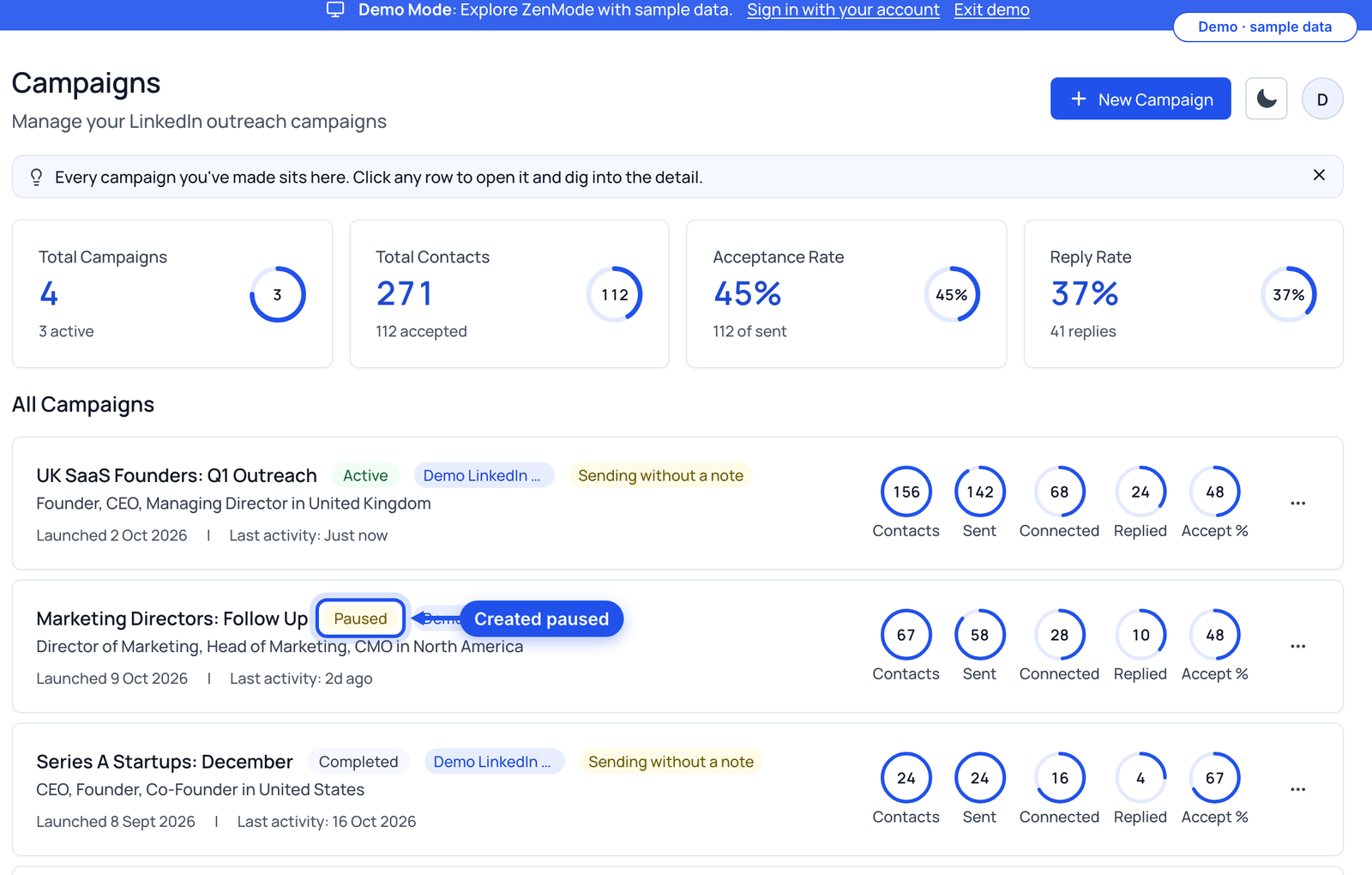Dismiss the campaign tip banner

click(x=1319, y=175)
